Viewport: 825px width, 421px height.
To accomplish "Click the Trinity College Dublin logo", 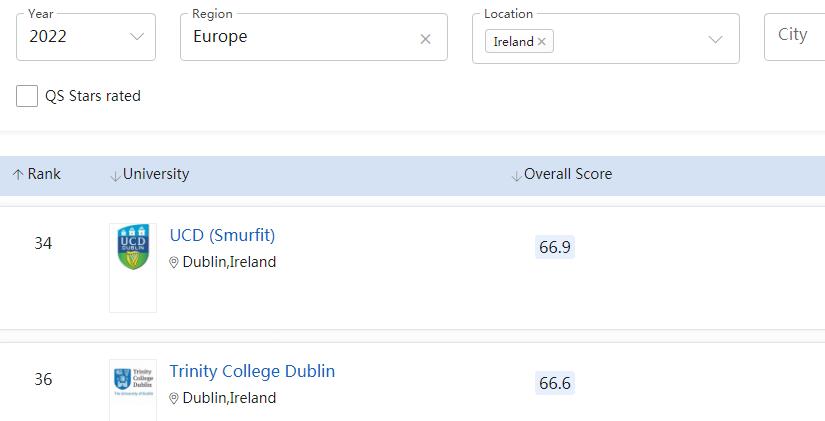I will 133,380.
